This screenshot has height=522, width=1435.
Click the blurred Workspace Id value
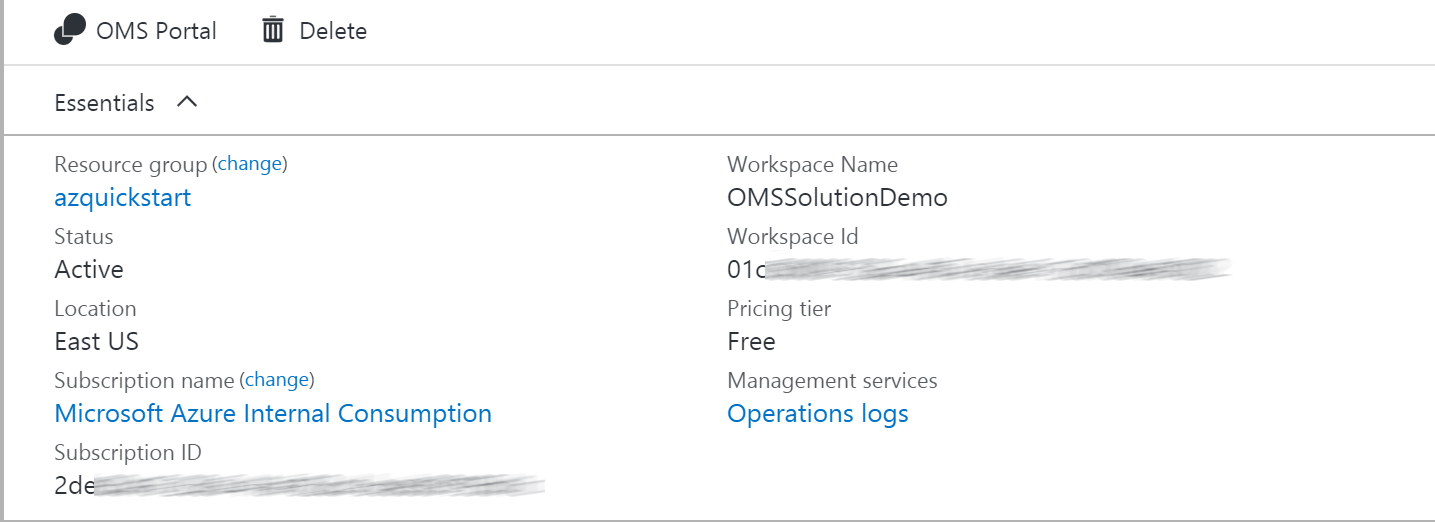pos(979,269)
